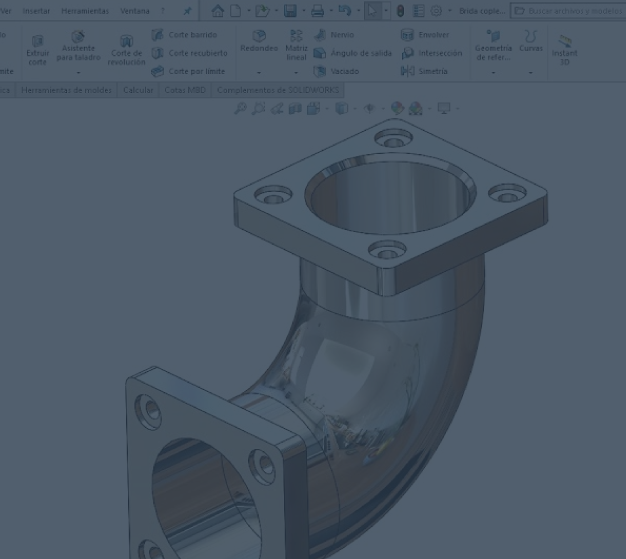Click the Rebuild traffic light icon
The width and height of the screenshot is (626, 559).
(400, 11)
